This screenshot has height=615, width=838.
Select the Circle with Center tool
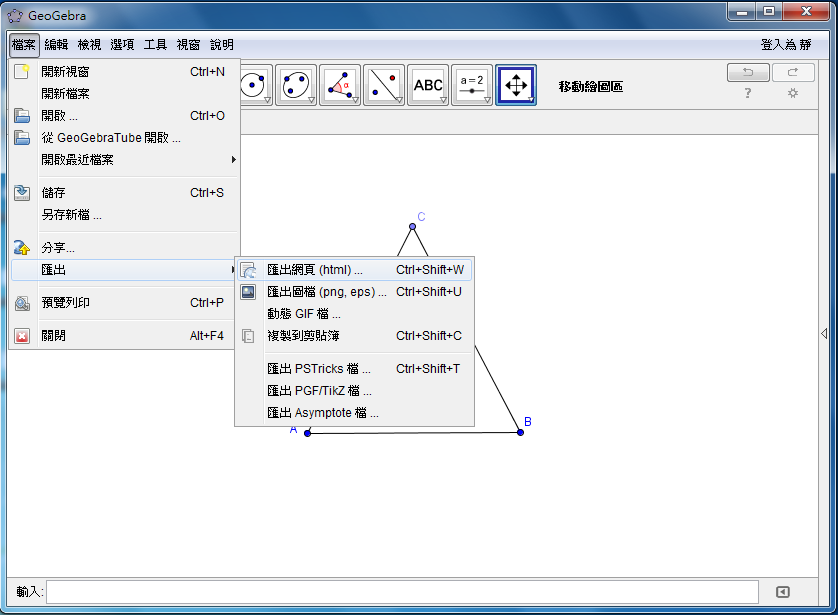pos(255,85)
